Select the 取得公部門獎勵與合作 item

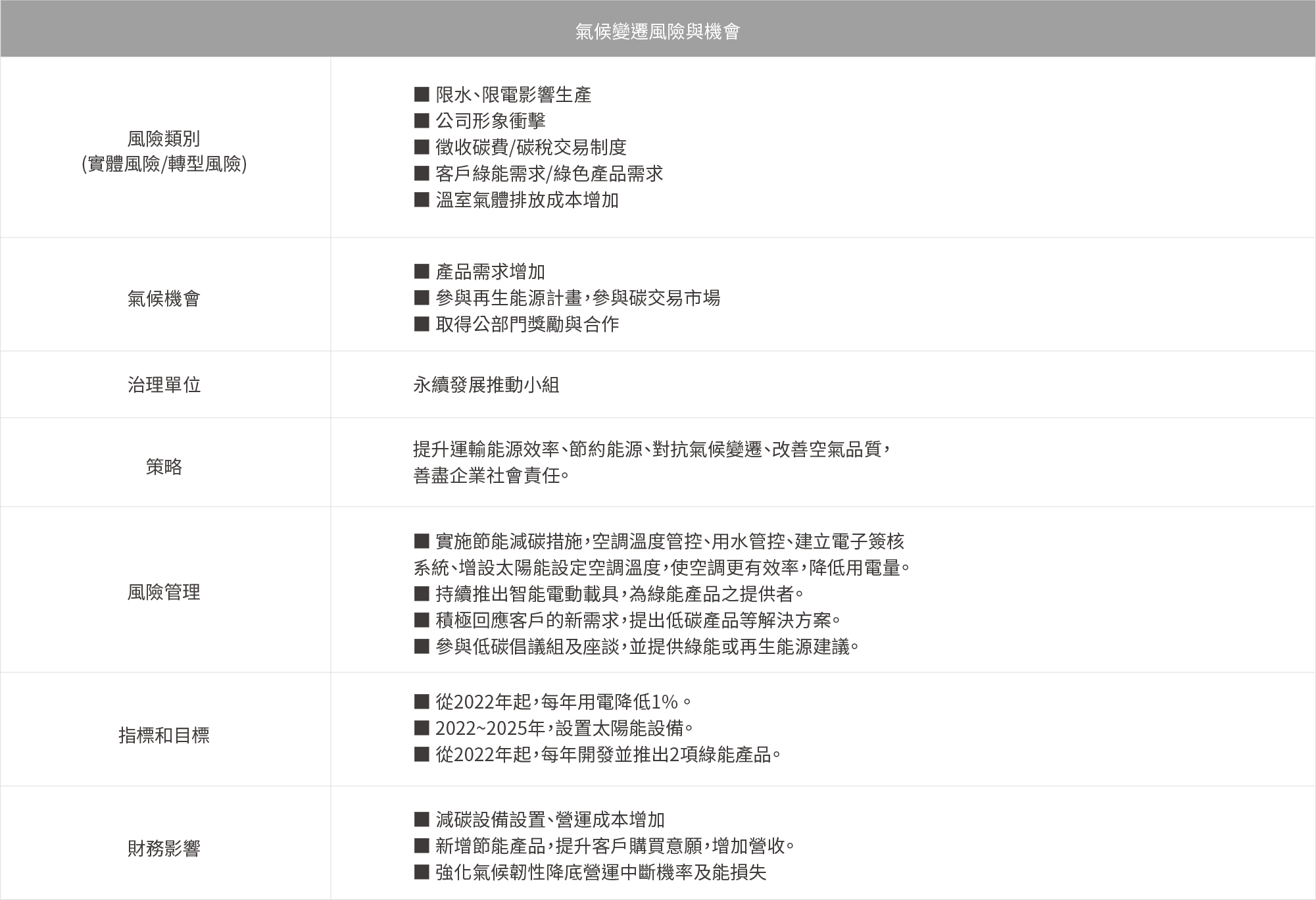coord(527,324)
